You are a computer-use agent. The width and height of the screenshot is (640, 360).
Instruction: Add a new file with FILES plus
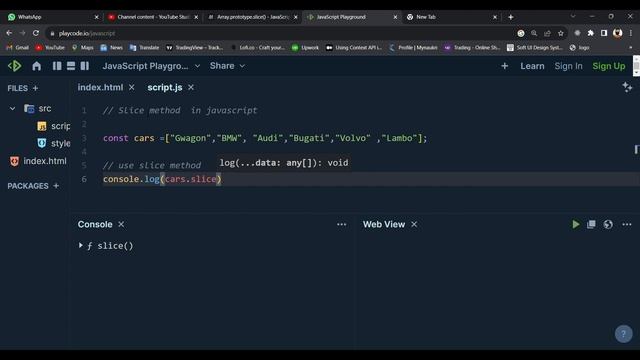[36, 88]
